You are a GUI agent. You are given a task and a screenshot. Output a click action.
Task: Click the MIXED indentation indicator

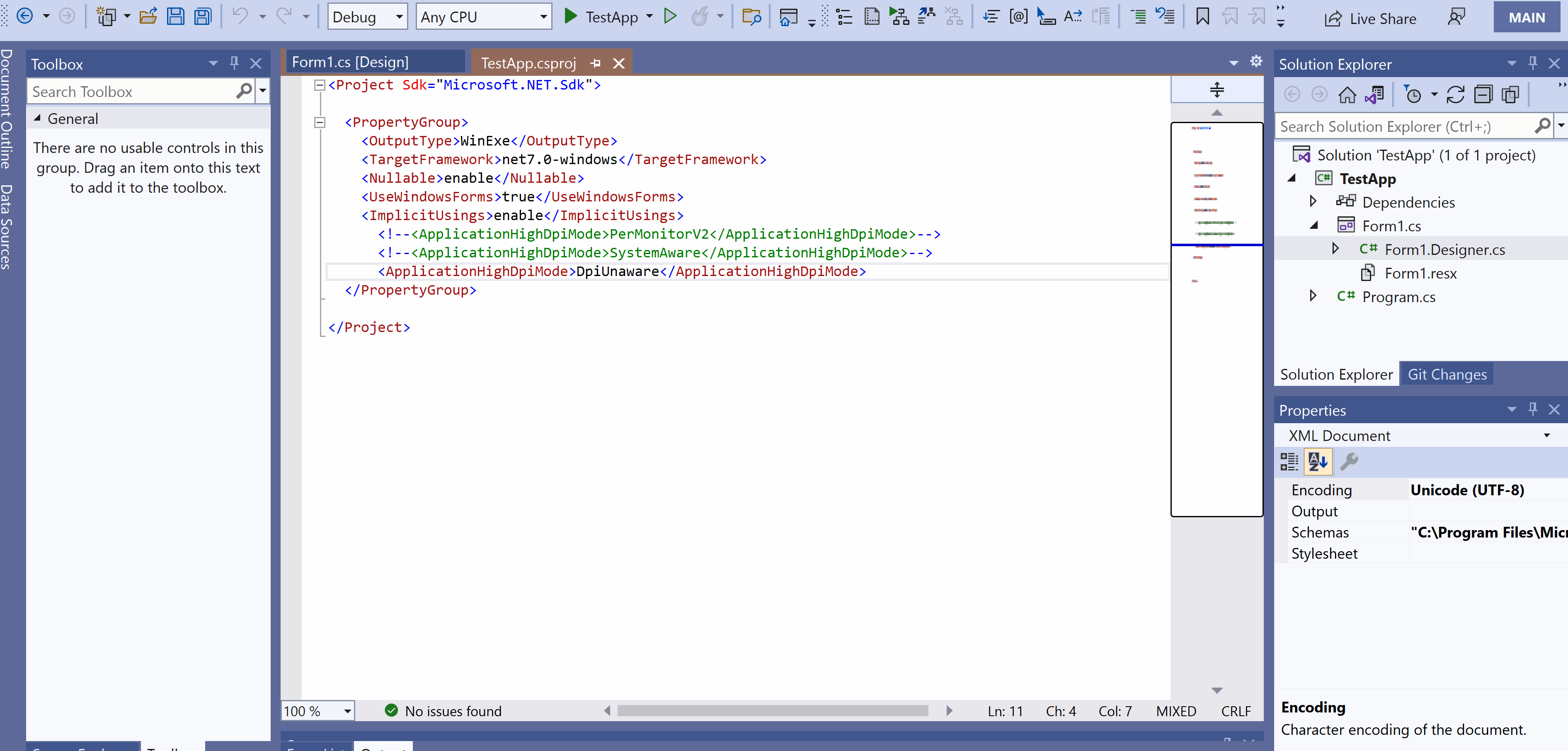click(1175, 711)
